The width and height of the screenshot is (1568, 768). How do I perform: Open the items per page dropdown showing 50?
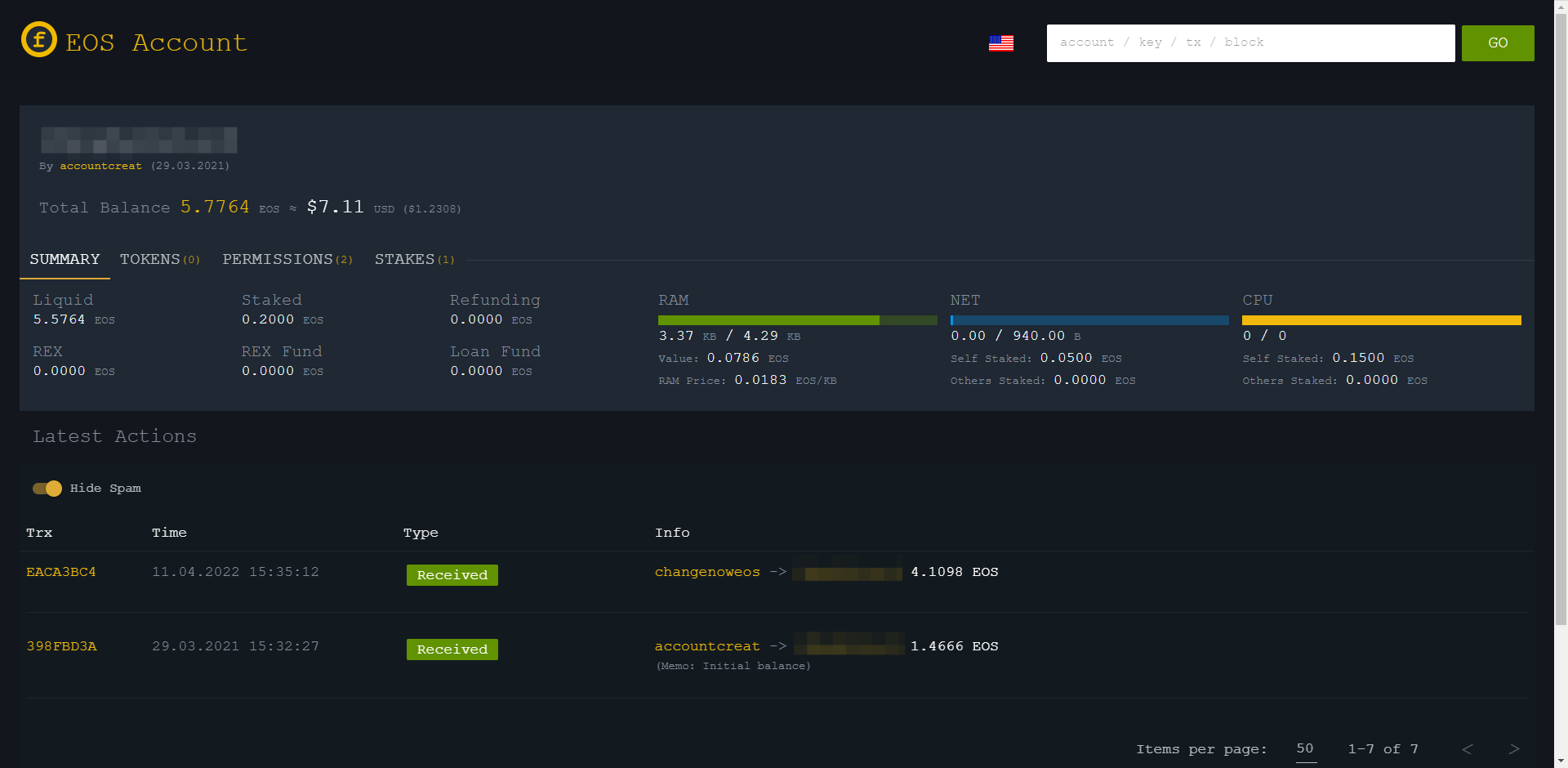click(1306, 749)
